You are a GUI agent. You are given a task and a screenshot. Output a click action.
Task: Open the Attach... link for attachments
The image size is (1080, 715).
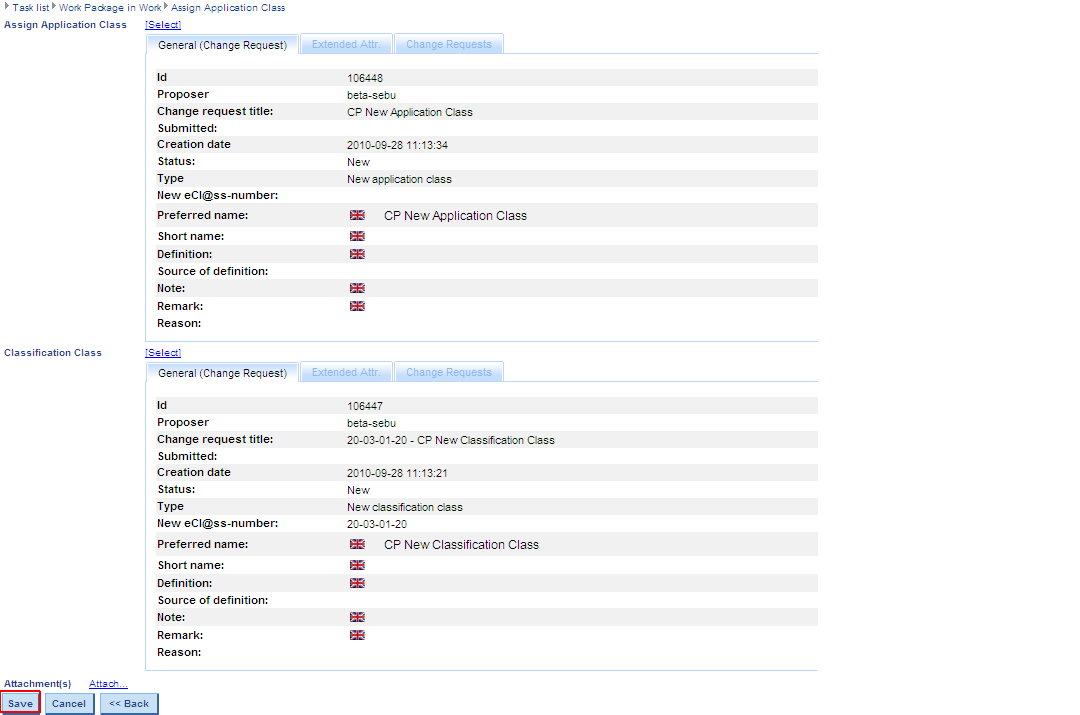click(108, 684)
